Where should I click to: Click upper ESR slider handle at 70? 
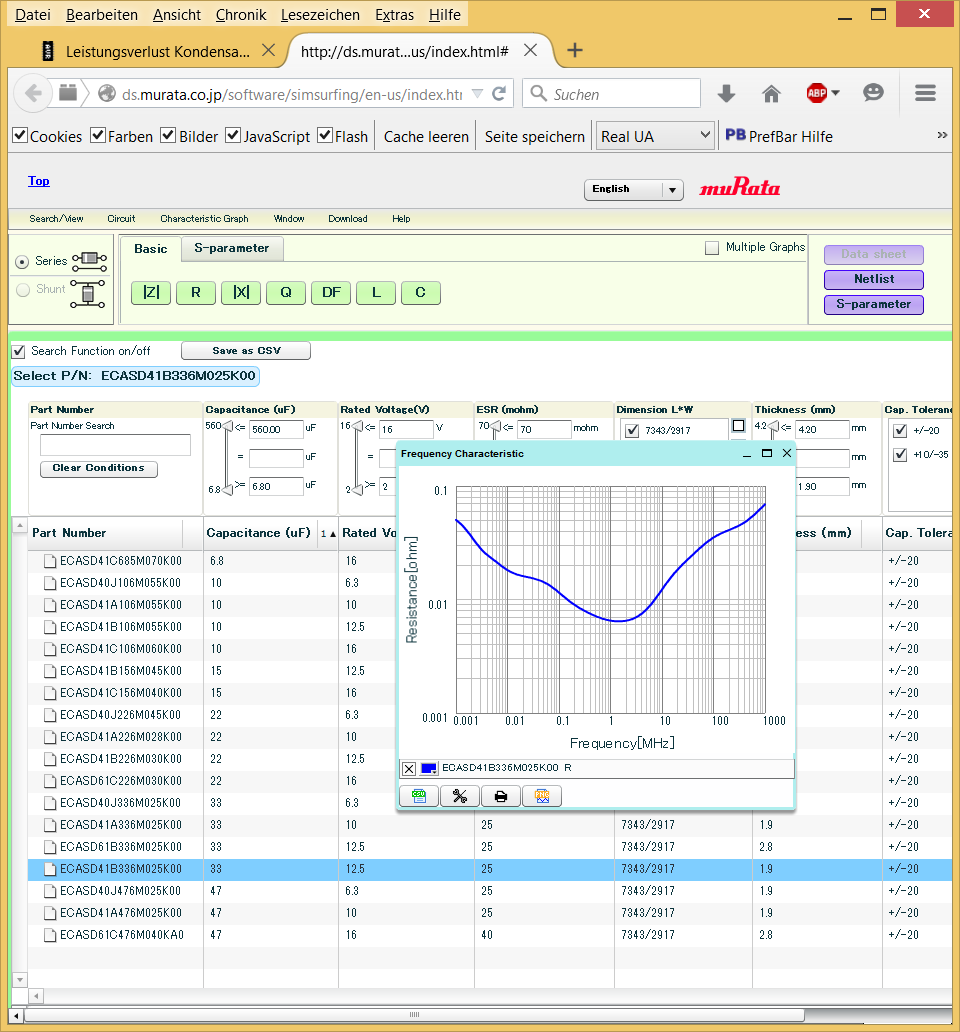[x=497, y=426]
